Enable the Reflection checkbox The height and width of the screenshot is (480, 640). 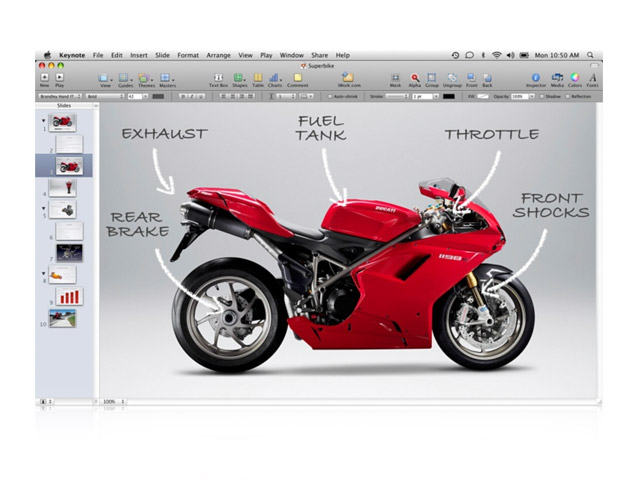[x=568, y=97]
